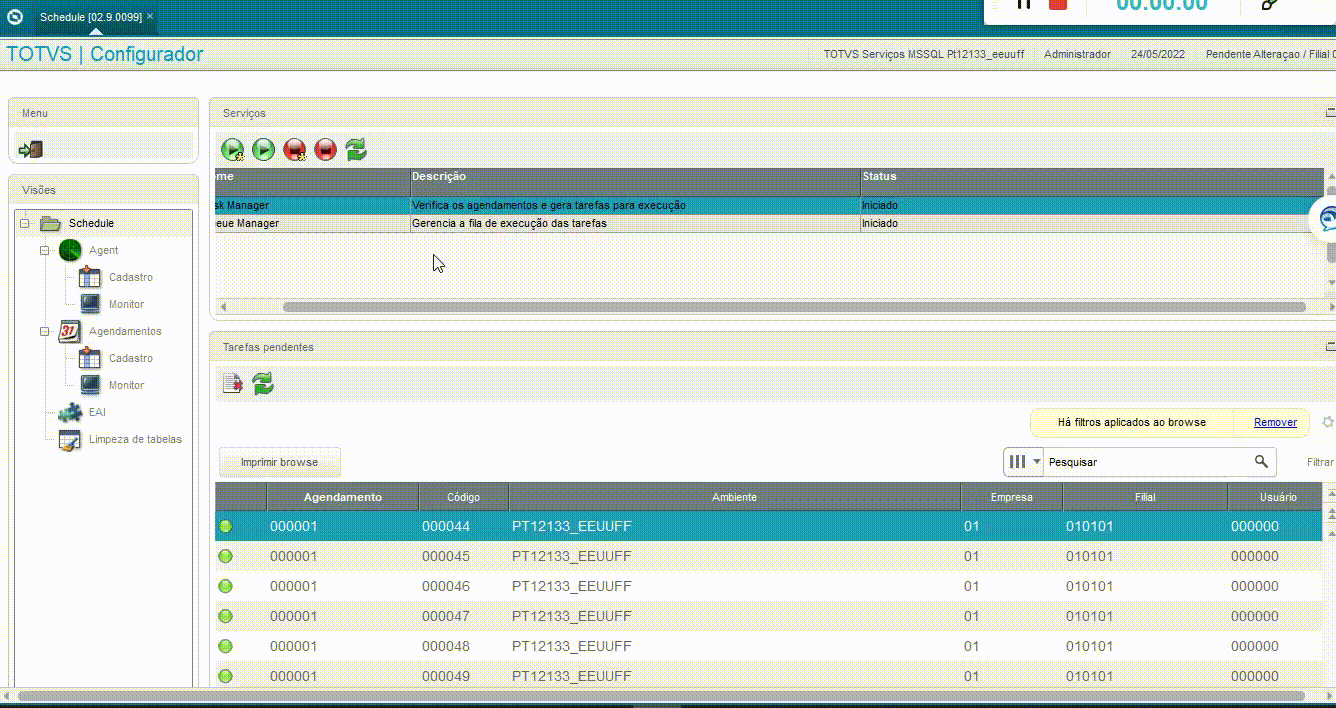
Task: Select the Queue Manager service row
Action: coord(770,224)
